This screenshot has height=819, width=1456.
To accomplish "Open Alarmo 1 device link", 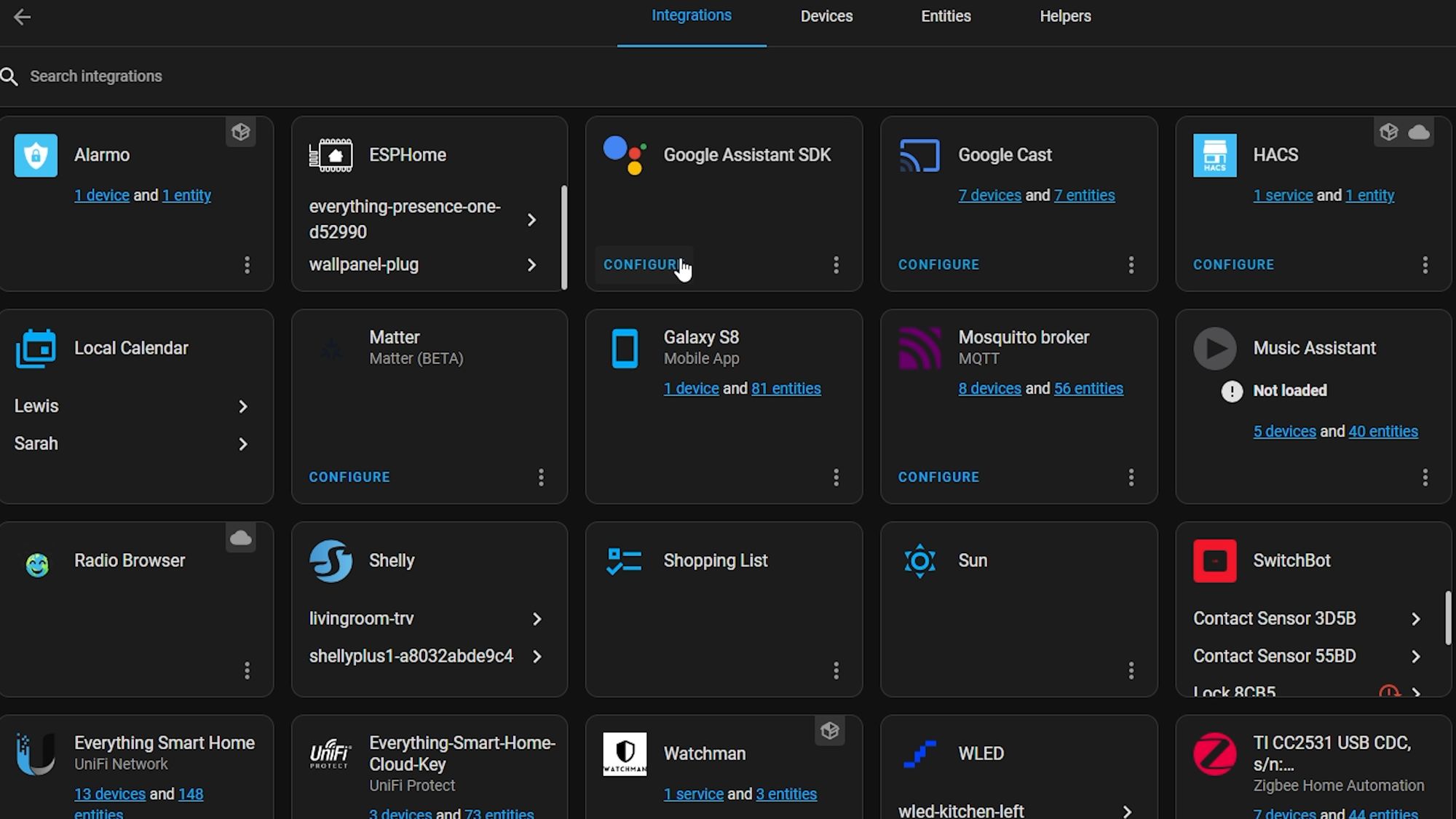I will click(x=102, y=195).
